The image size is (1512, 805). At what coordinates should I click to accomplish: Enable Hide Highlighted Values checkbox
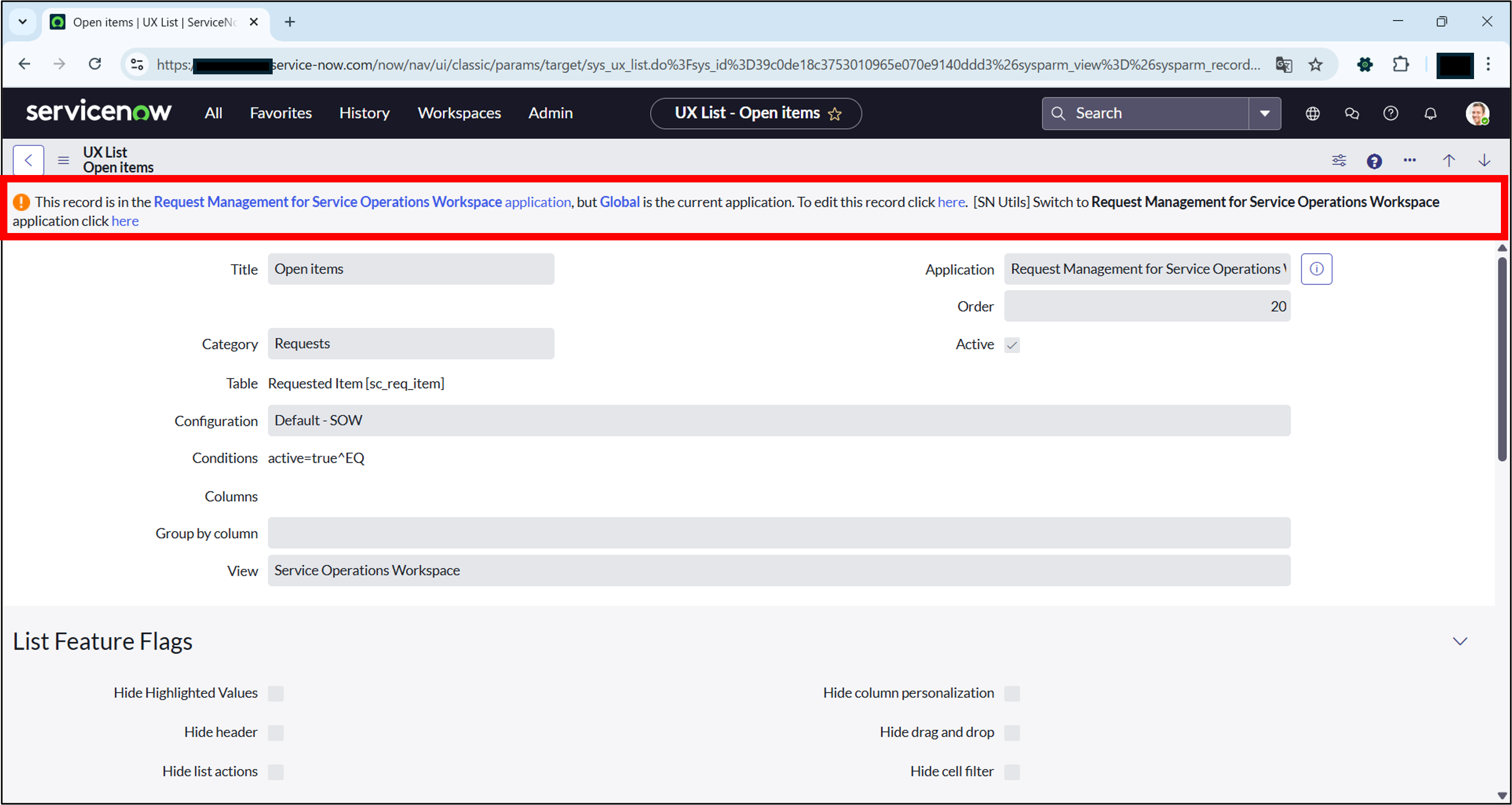275,694
